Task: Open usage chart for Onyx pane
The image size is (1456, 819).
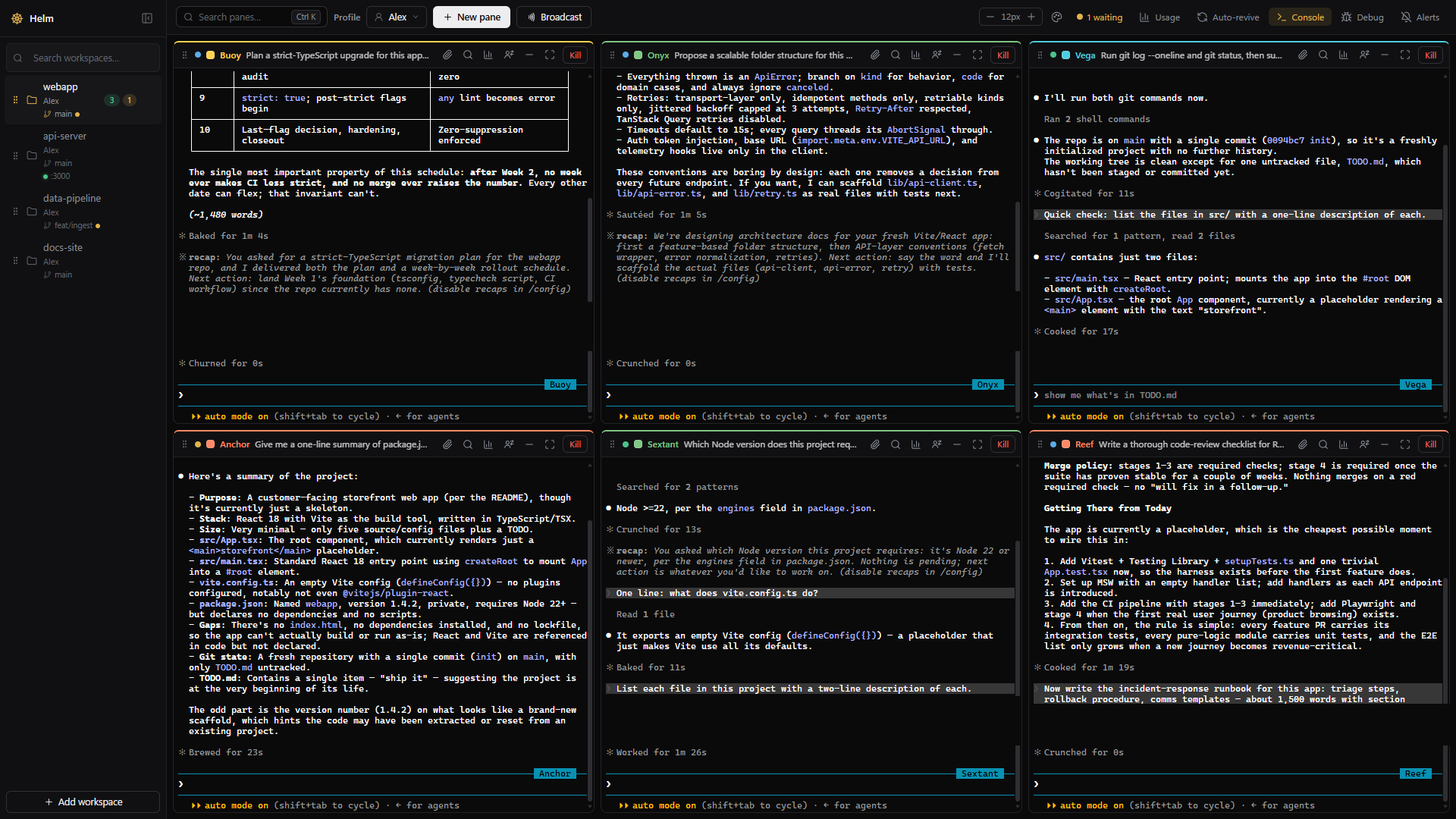Action: click(916, 55)
